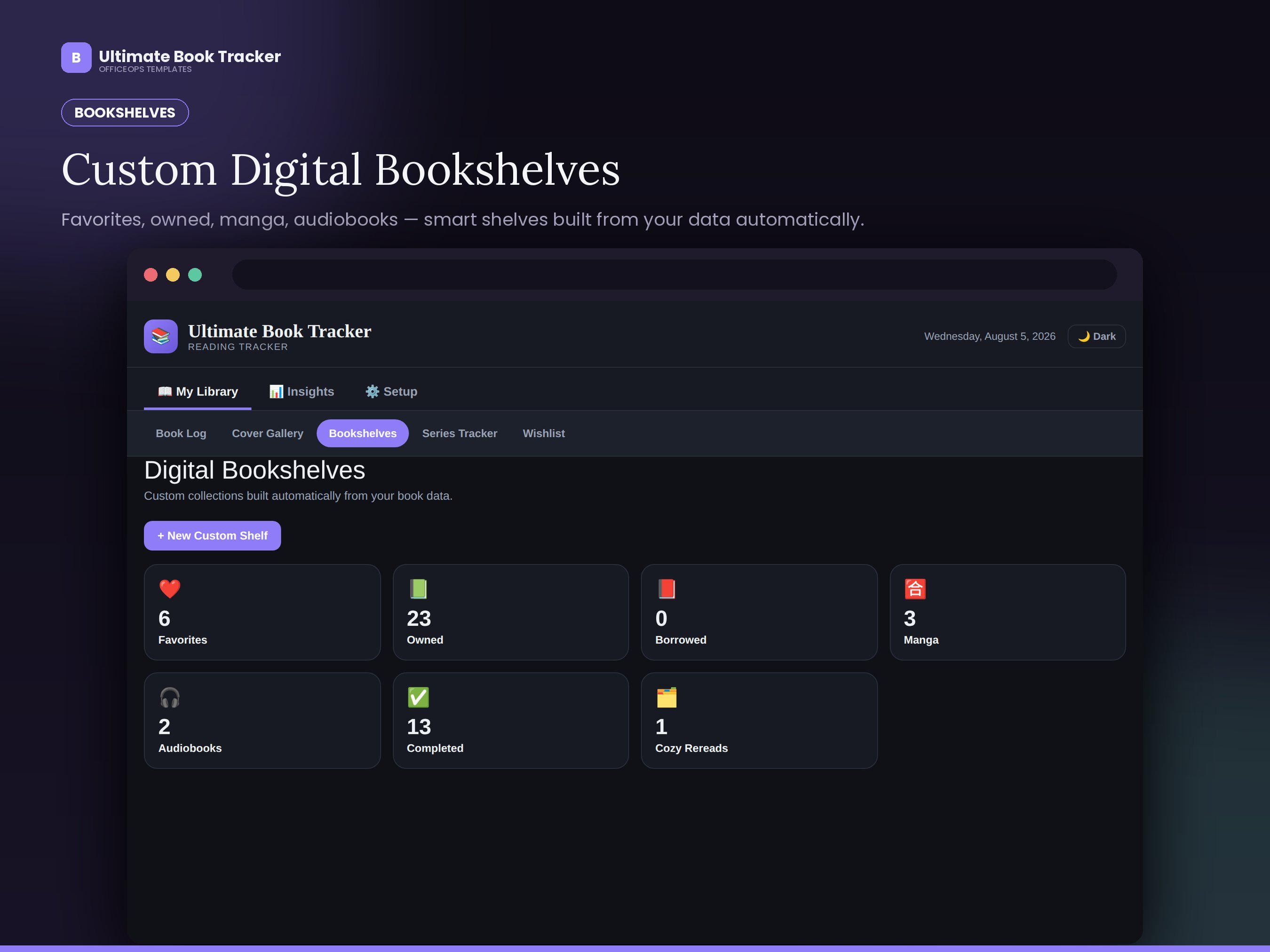Viewport: 1270px width, 952px height.
Task: Toggle the Dark theme mode button
Action: click(1096, 336)
